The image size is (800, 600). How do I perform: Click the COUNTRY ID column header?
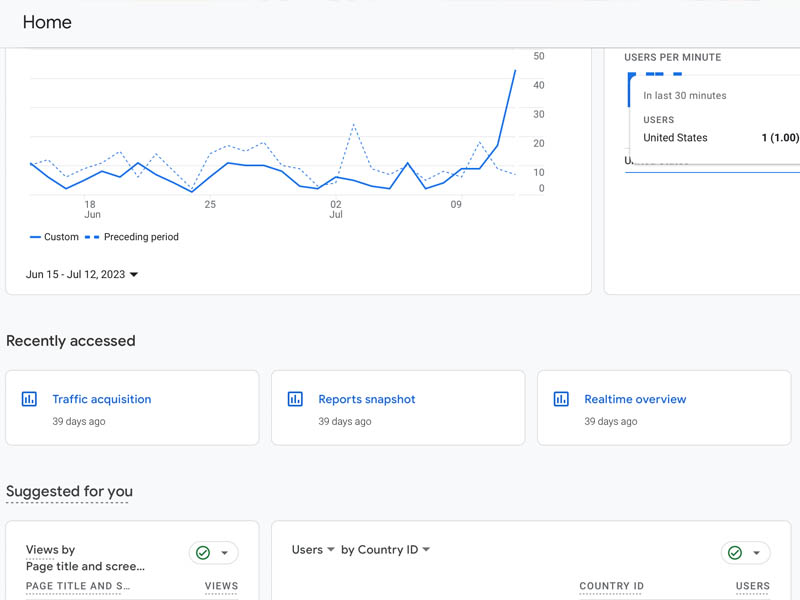point(611,586)
